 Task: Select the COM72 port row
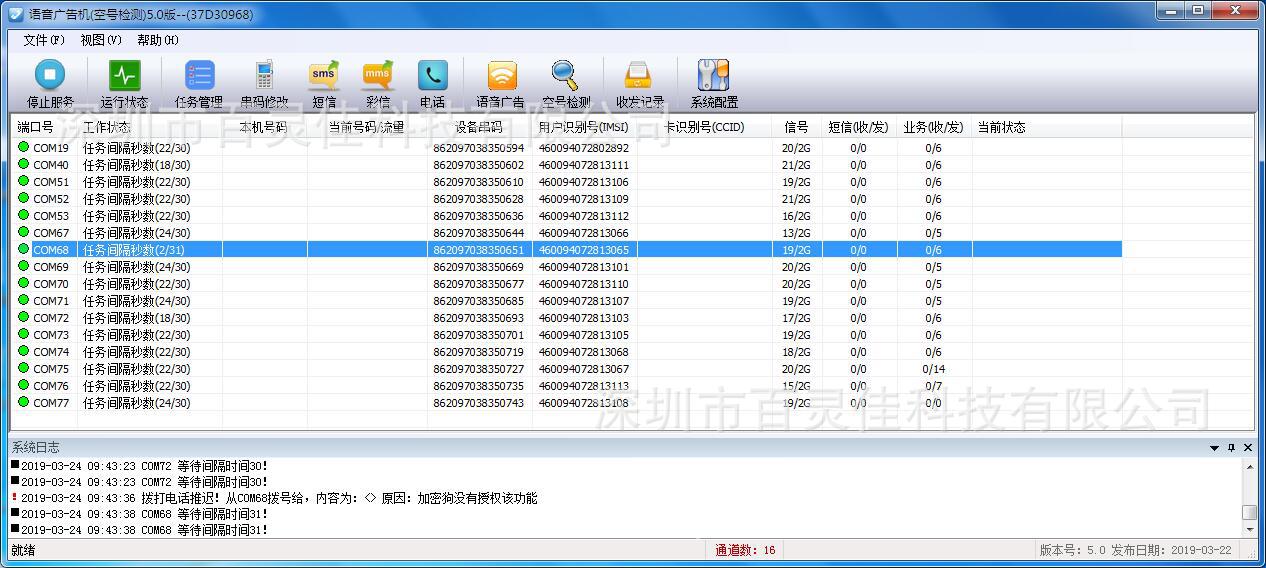coord(567,317)
